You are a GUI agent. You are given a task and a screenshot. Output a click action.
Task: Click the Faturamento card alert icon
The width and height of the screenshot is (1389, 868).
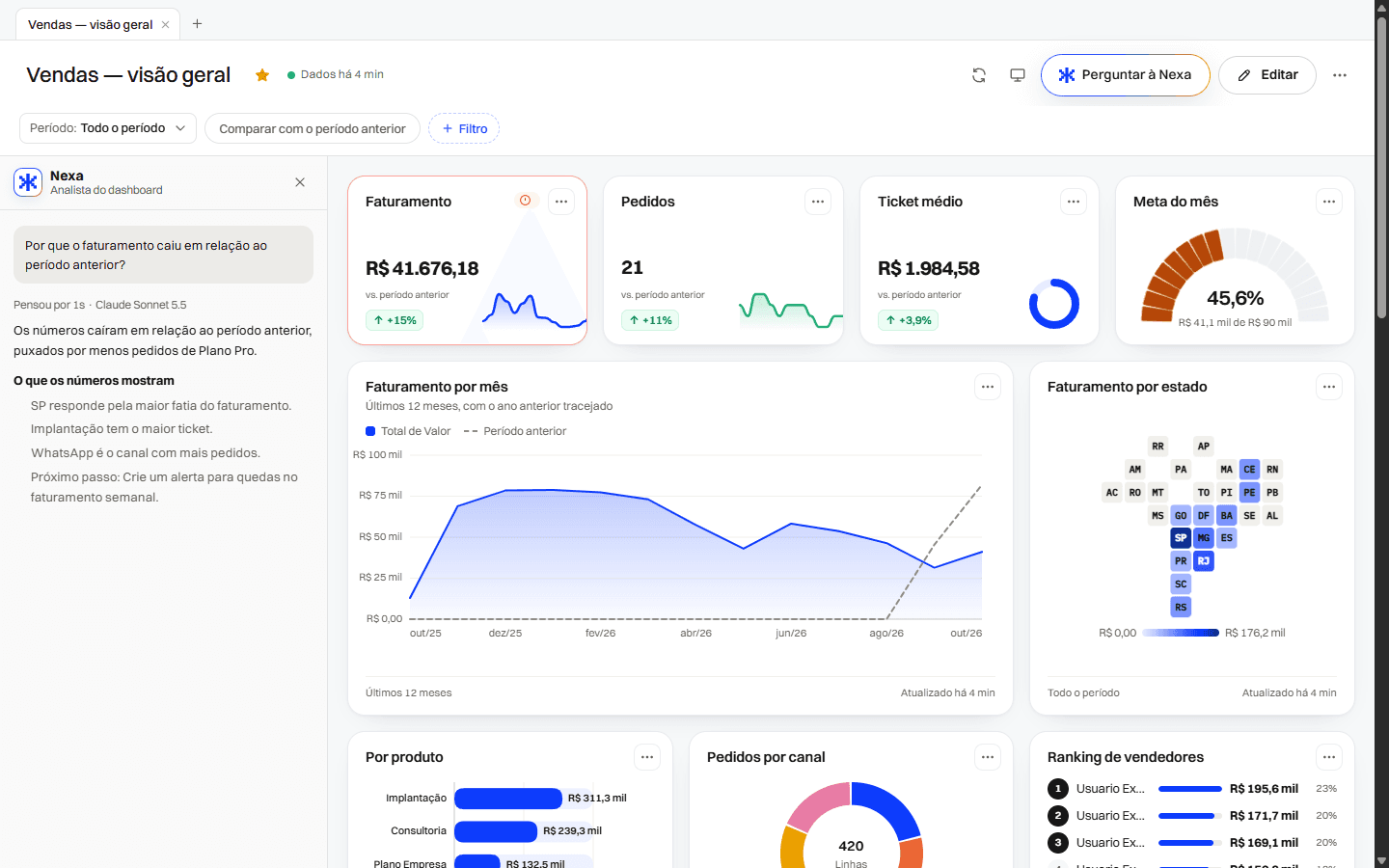(x=526, y=201)
